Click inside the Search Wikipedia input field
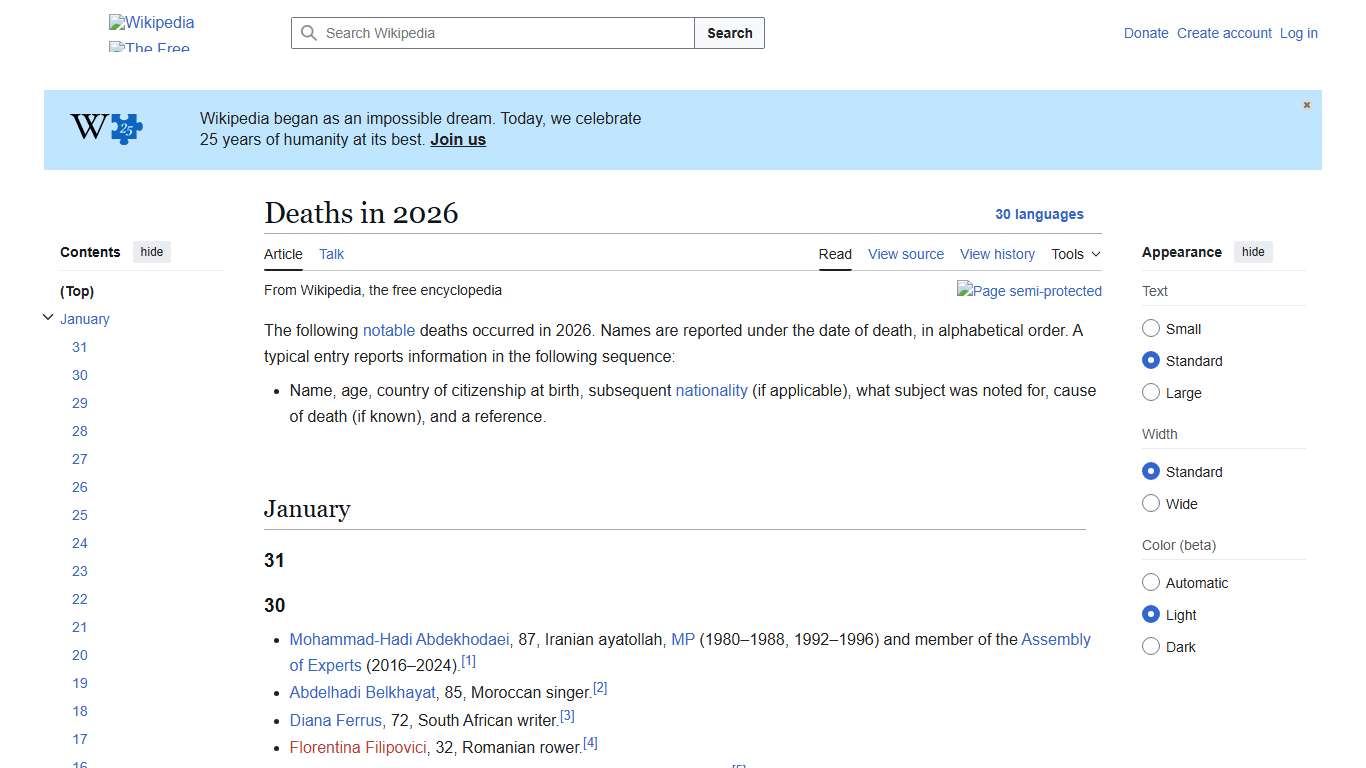The width and height of the screenshot is (1366, 768). pyautogui.click(x=490, y=33)
